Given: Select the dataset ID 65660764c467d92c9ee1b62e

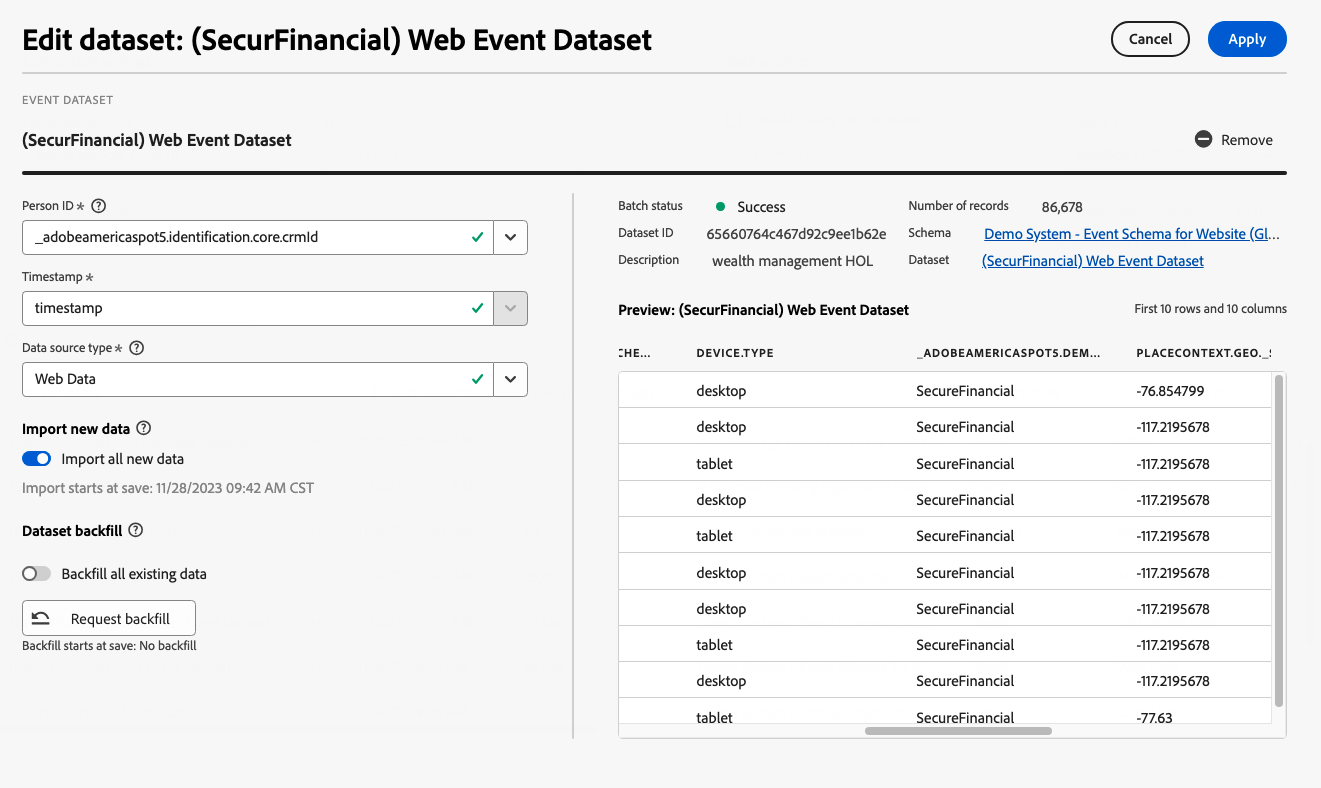Looking at the screenshot, I should pos(796,234).
